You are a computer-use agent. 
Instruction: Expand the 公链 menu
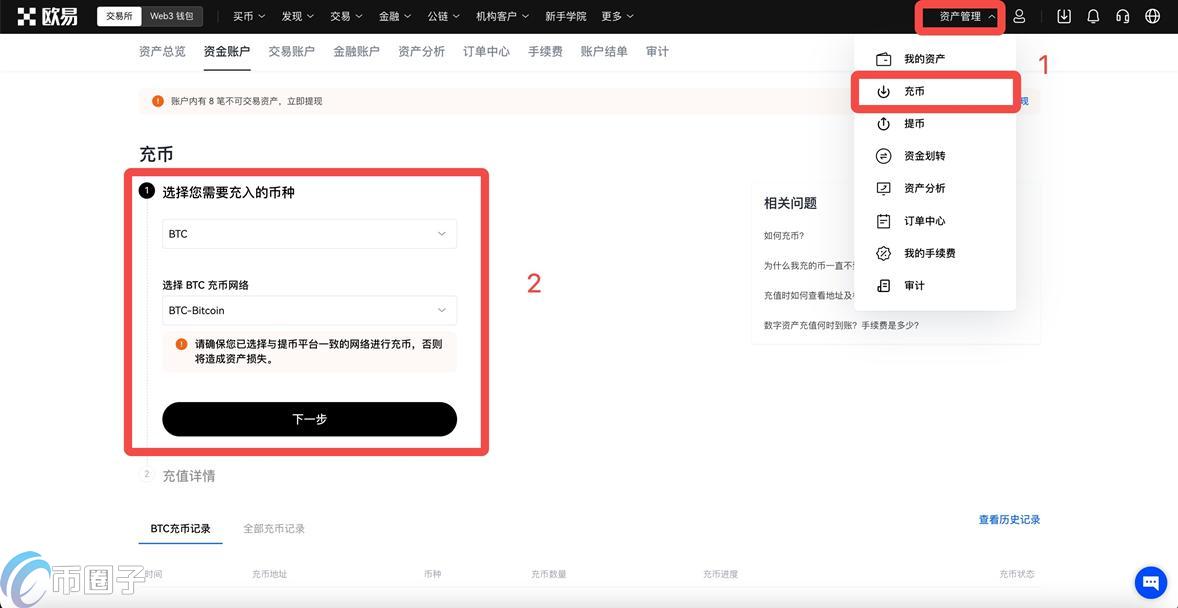point(443,16)
